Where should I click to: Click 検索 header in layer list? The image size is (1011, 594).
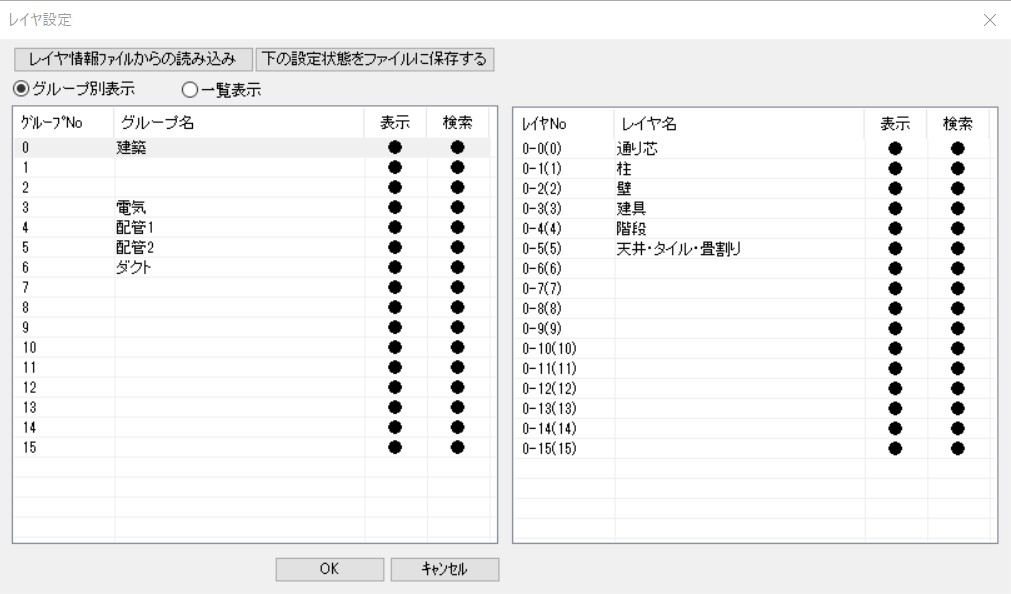coord(957,124)
